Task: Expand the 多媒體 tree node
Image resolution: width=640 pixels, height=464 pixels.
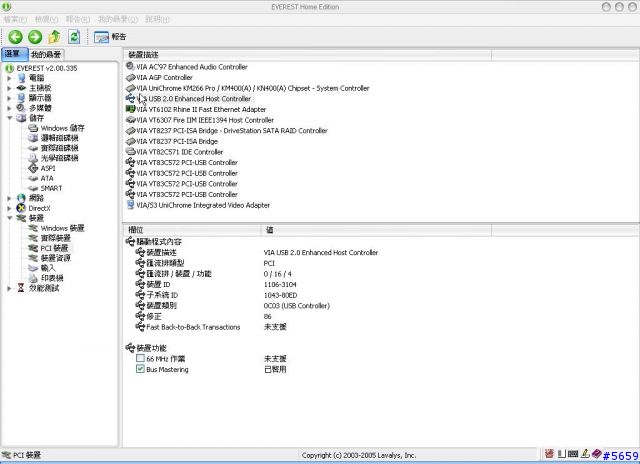Action: 9,108
